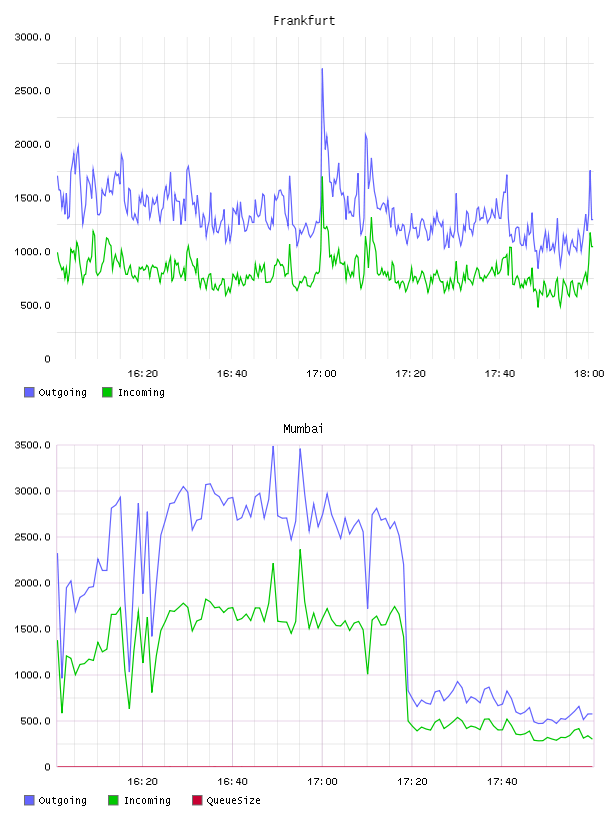The image size is (608, 816).
Task: Click the 2000.0 y-axis label on Mumbai chart
Action: tap(33, 583)
